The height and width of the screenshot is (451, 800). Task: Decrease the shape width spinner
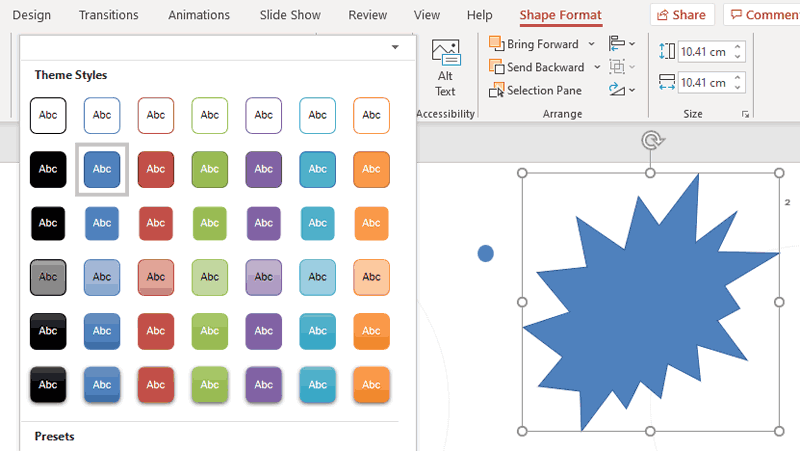(738, 87)
